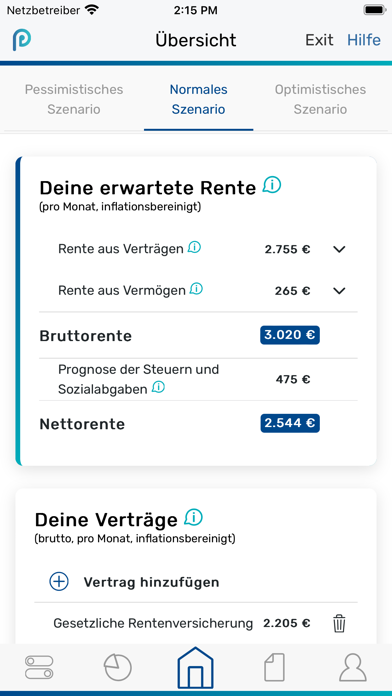
Task: Open pie chart tab in bottom bar
Action: point(118,667)
